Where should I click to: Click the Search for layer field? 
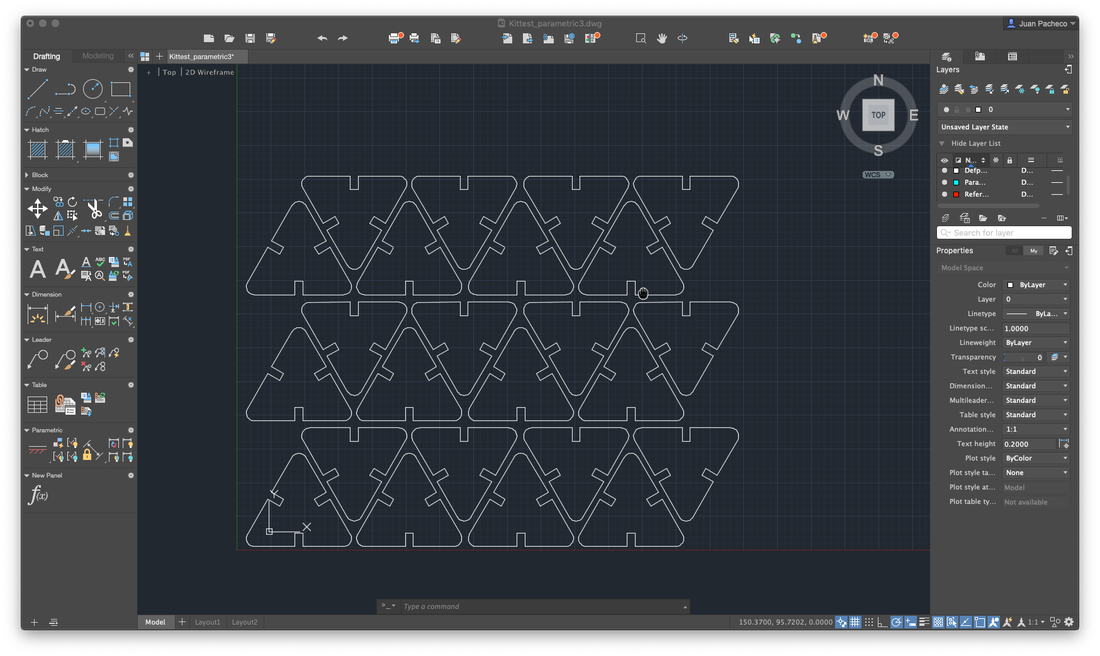point(1004,233)
